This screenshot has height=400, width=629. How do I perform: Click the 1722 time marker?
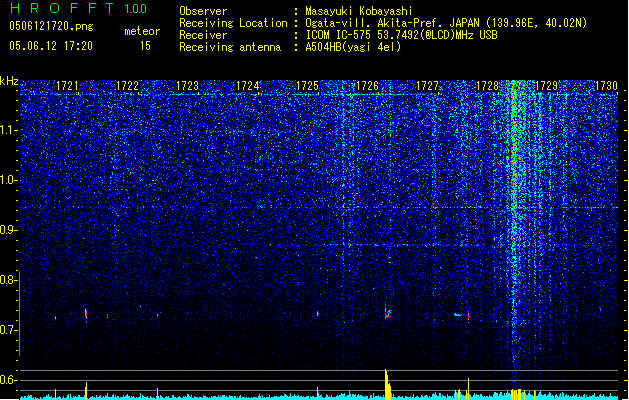click(127, 86)
